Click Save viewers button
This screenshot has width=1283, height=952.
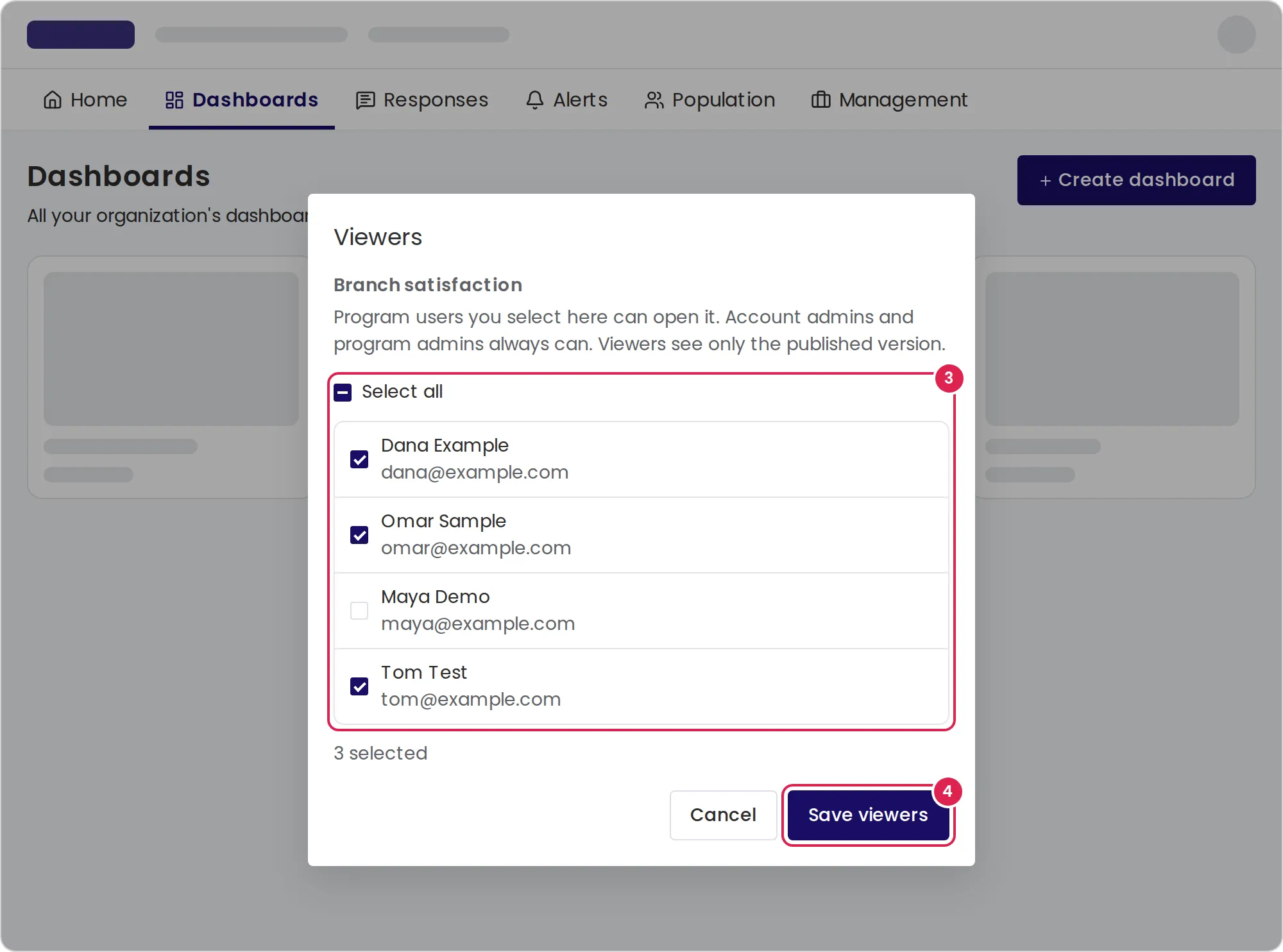[868, 815]
